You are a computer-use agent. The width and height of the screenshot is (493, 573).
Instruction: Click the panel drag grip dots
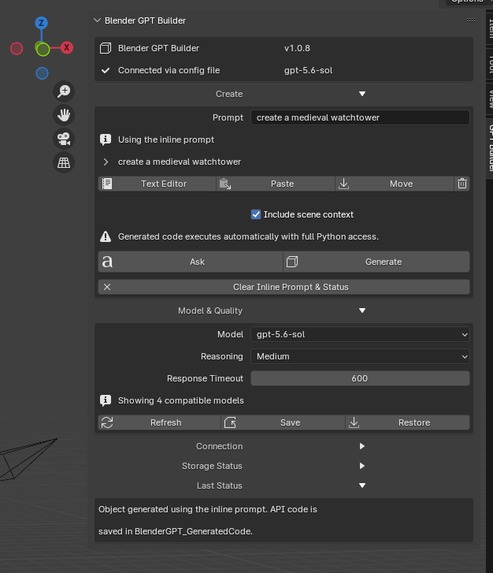click(471, 20)
